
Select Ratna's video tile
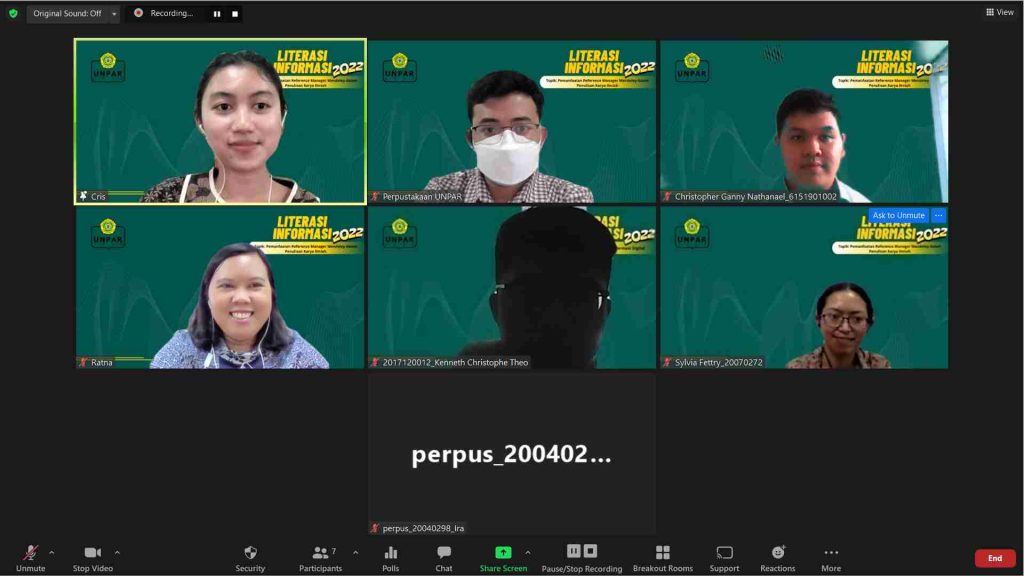pyautogui.click(x=220, y=288)
